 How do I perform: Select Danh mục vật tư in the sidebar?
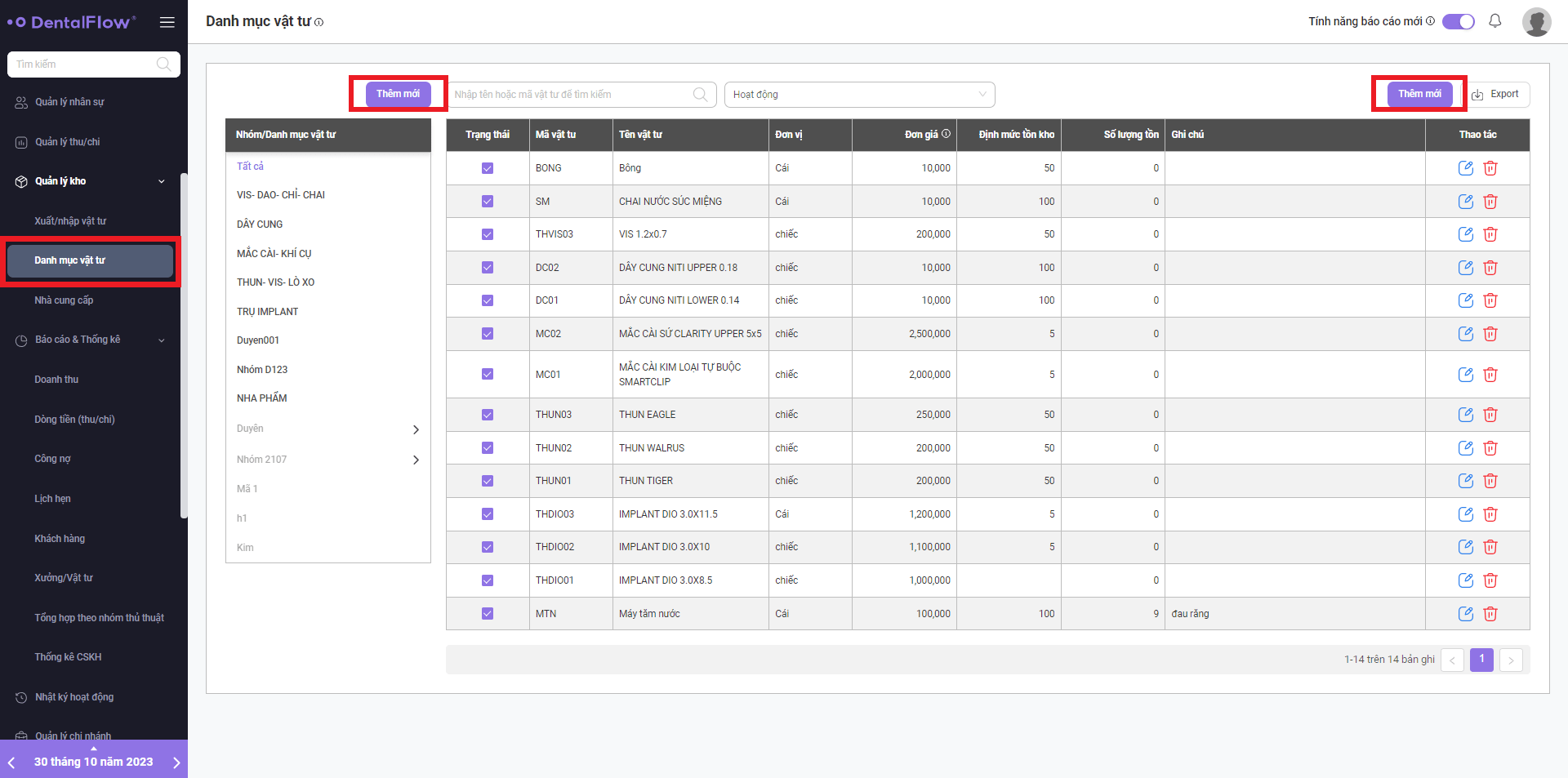tap(90, 260)
